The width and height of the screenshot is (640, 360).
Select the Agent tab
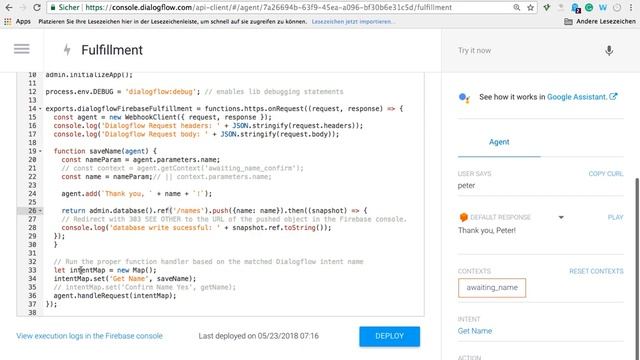499,142
